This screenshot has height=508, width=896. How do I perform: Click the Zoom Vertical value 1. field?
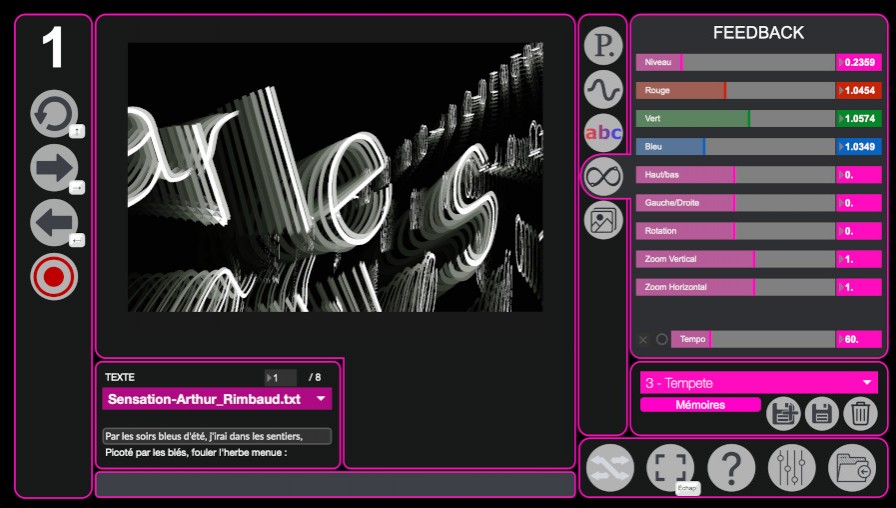pos(859,259)
